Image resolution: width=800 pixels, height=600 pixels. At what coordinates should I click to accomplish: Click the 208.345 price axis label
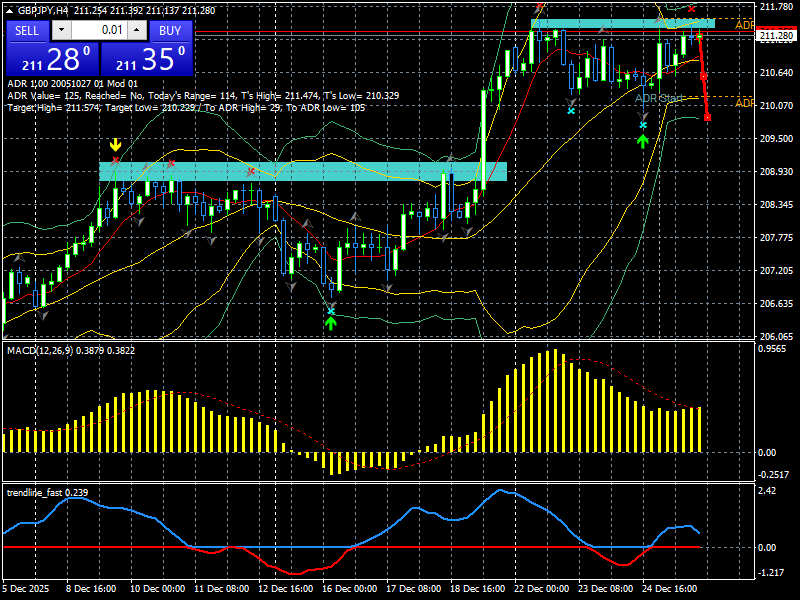click(x=777, y=205)
